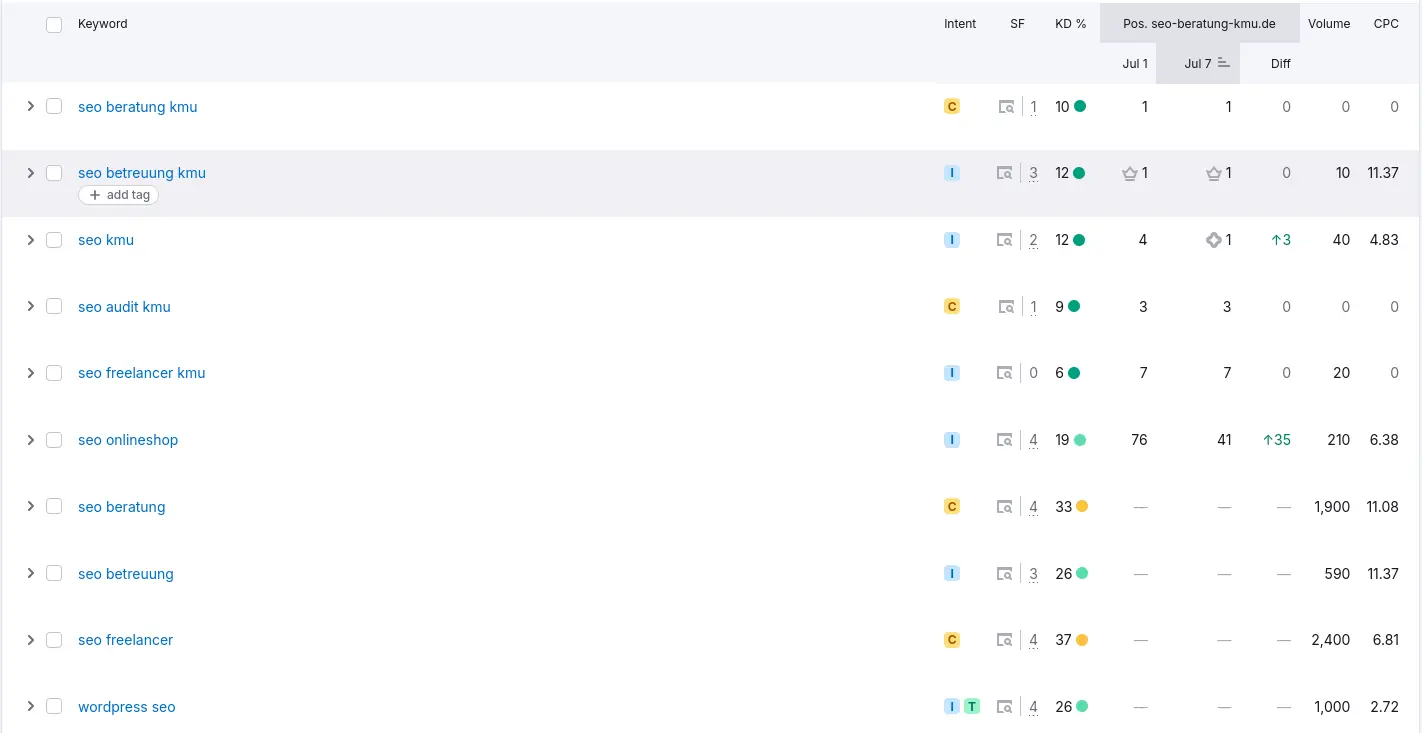Open keyword link seo kmu
The width and height of the screenshot is (1422, 733).
(x=106, y=240)
